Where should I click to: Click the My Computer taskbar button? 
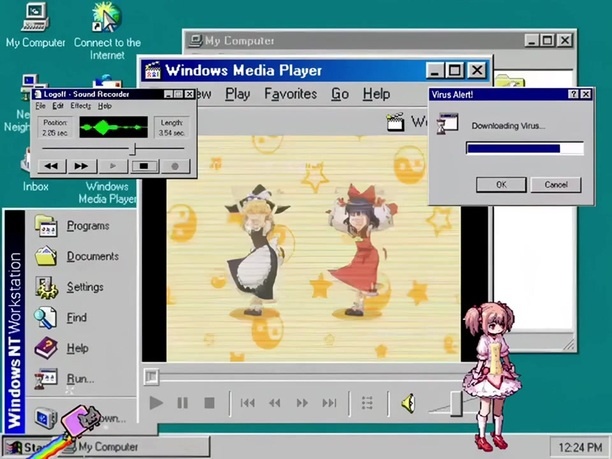pos(108,447)
